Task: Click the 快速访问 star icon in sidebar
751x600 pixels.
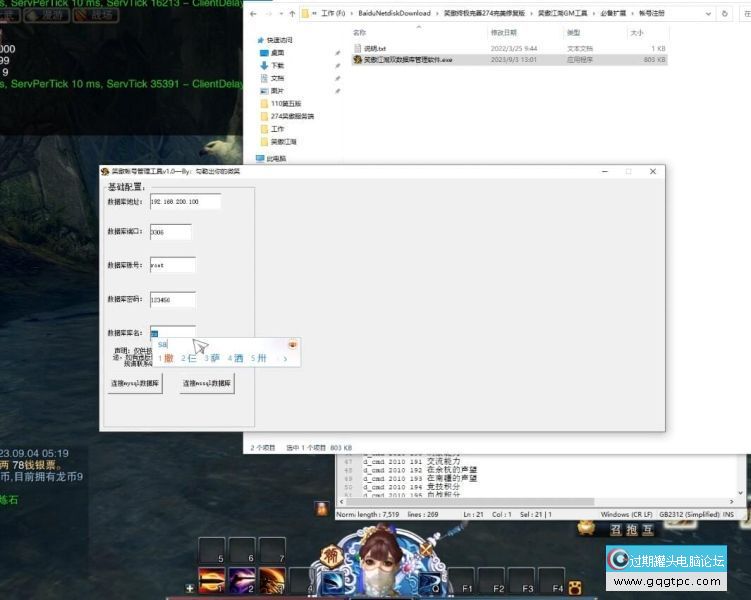Action: coord(261,40)
